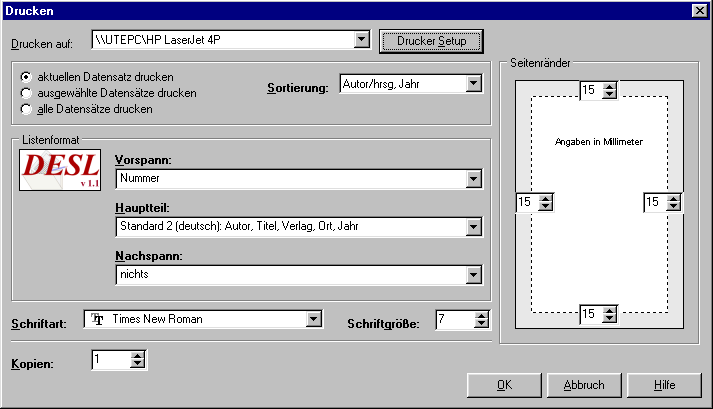Select 'ausgewählte Datensätze drucken' radio button
Viewport: 713px width, 409px height.
coord(26,93)
